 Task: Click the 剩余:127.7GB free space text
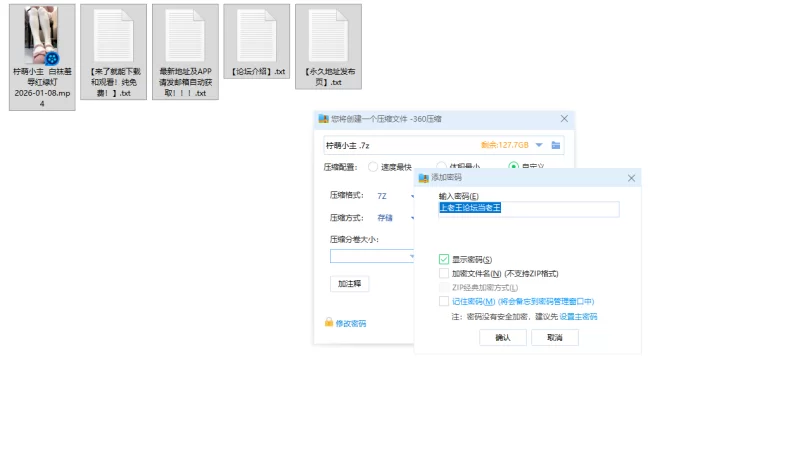tap(505, 145)
